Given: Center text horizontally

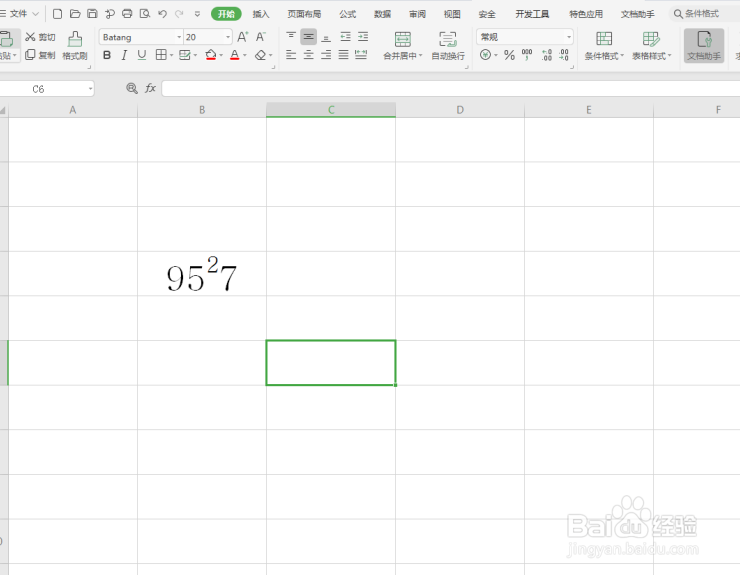Looking at the screenshot, I should pyautogui.click(x=309, y=55).
